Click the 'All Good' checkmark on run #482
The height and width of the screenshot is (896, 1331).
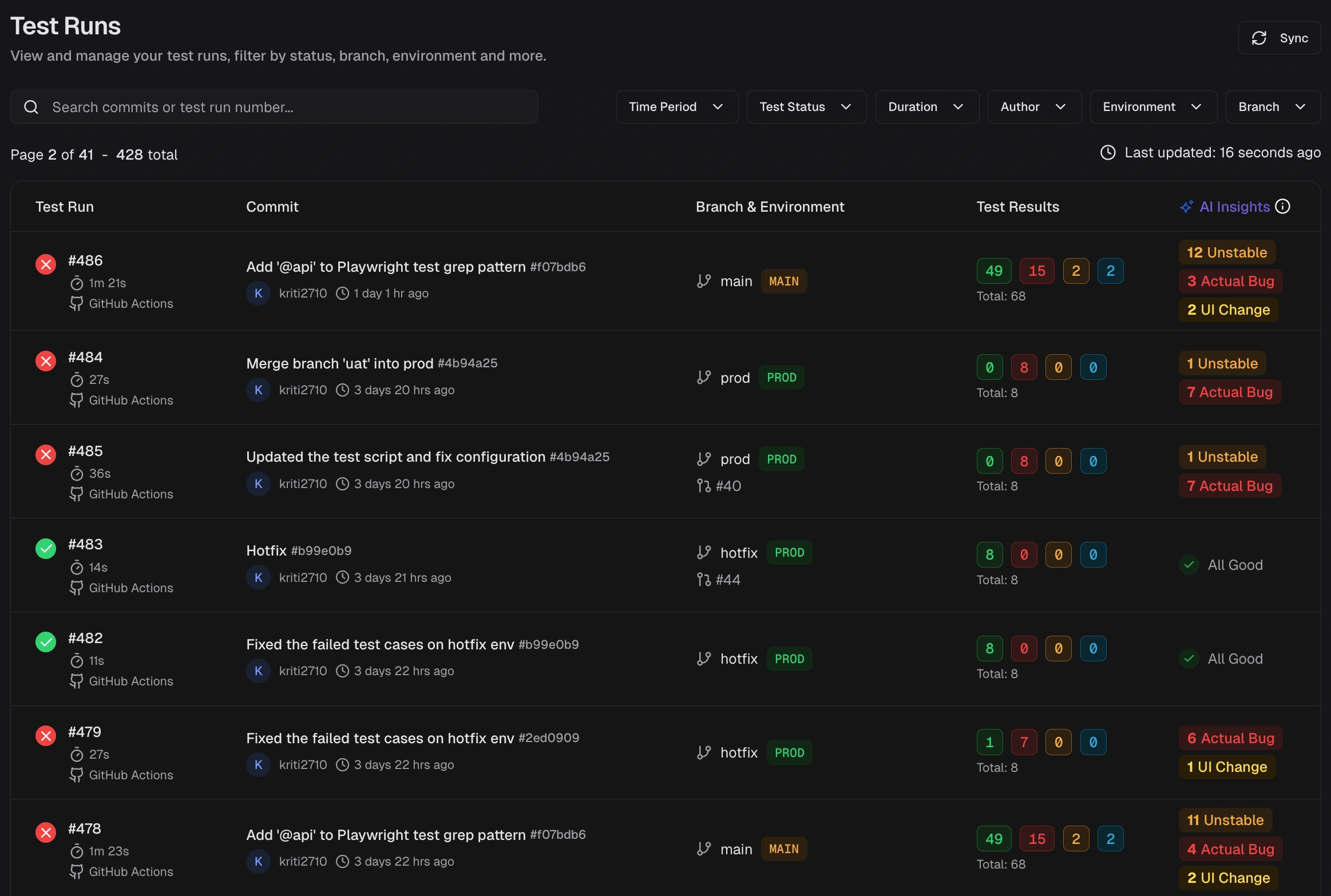(1190, 659)
